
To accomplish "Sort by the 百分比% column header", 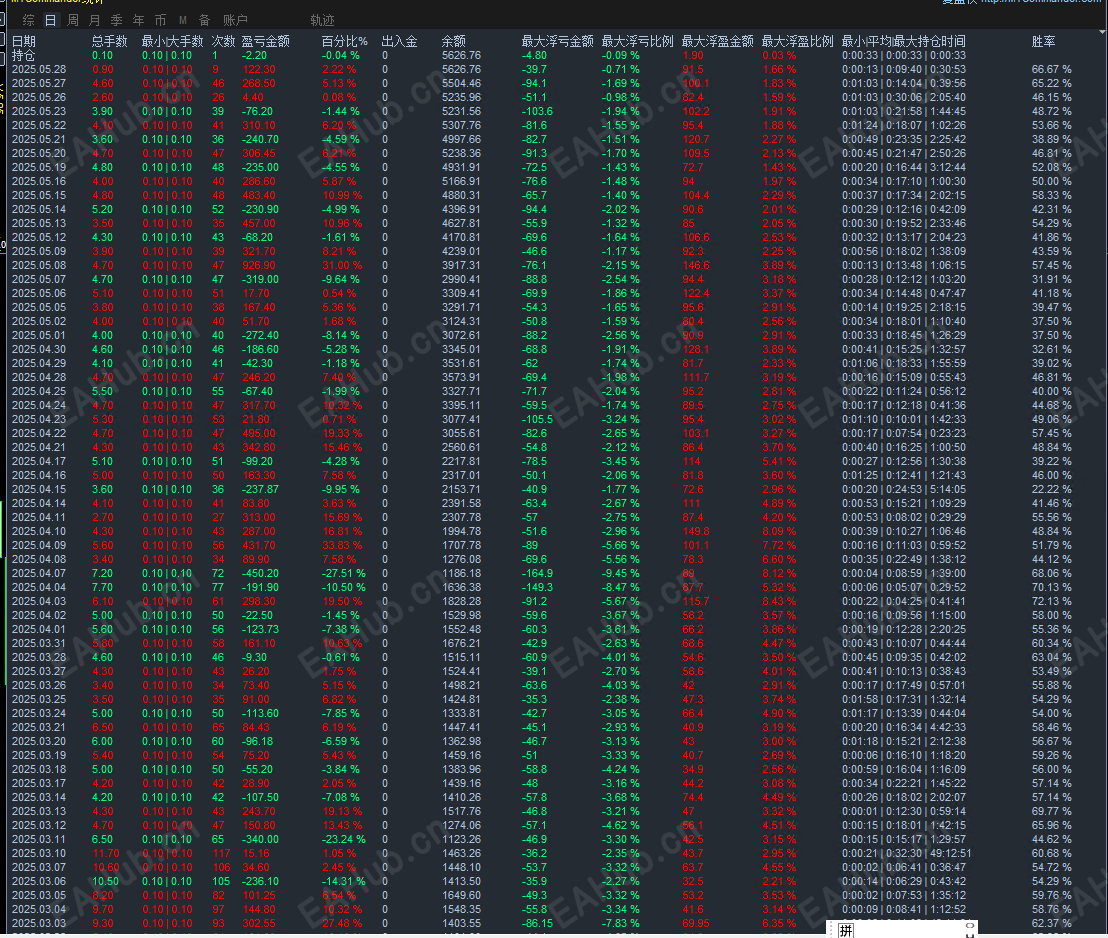I will pyautogui.click(x=345, y=41).
